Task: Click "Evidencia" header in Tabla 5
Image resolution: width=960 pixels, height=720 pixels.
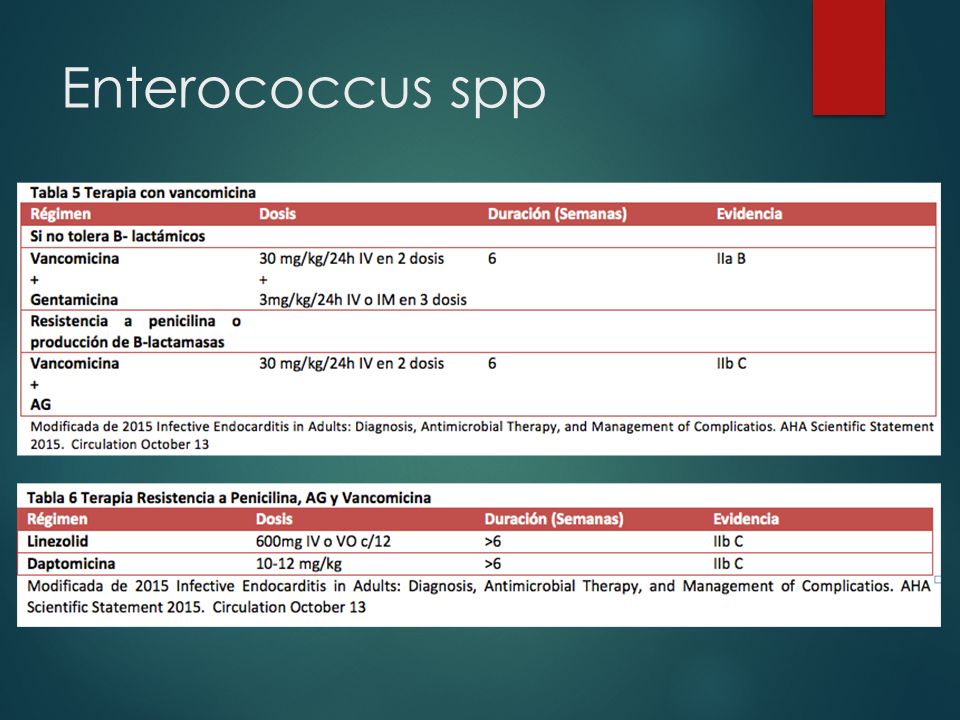Action: coord(749,214)
